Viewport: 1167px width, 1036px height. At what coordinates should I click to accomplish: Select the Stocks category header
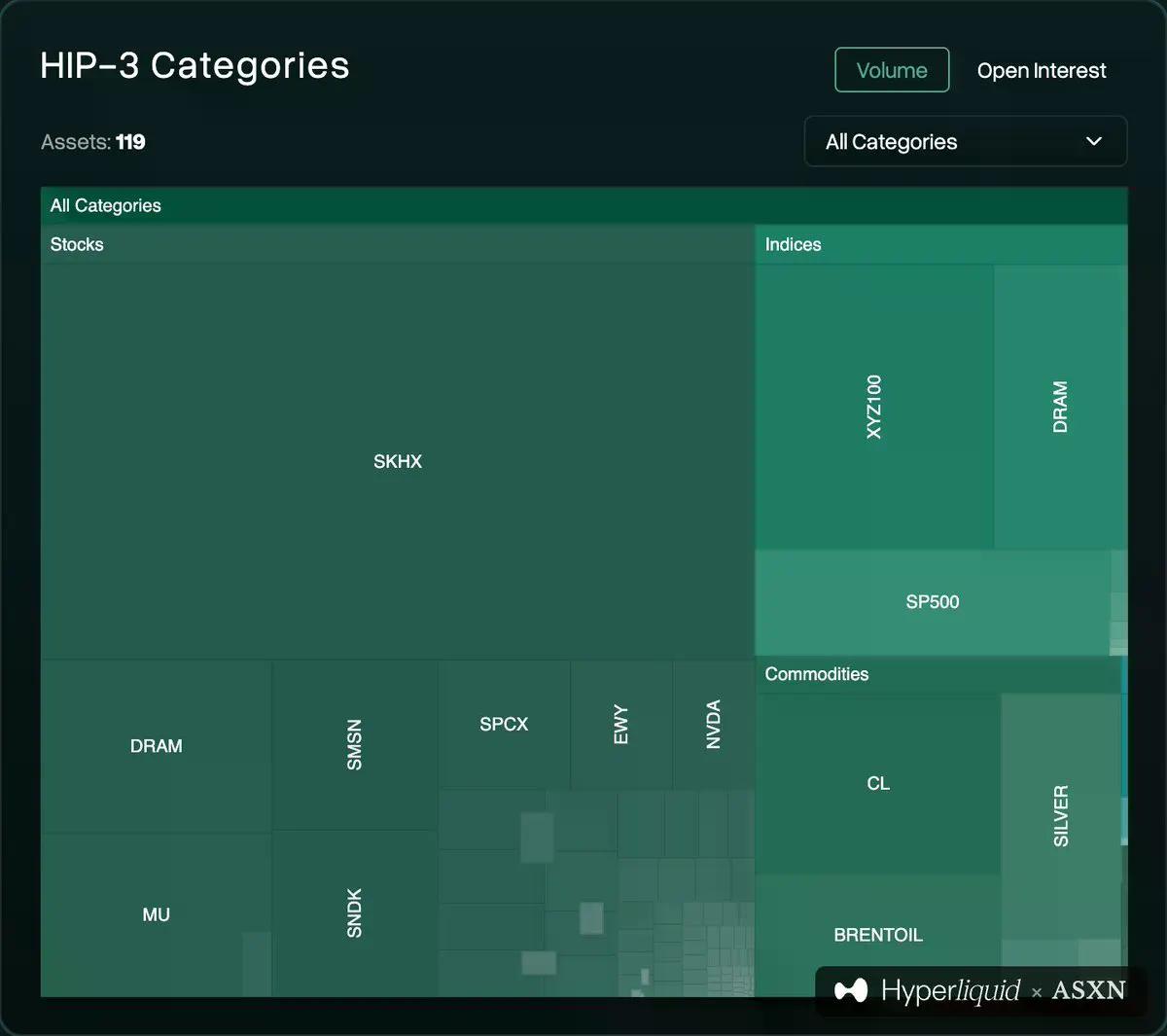pos(398,244)
